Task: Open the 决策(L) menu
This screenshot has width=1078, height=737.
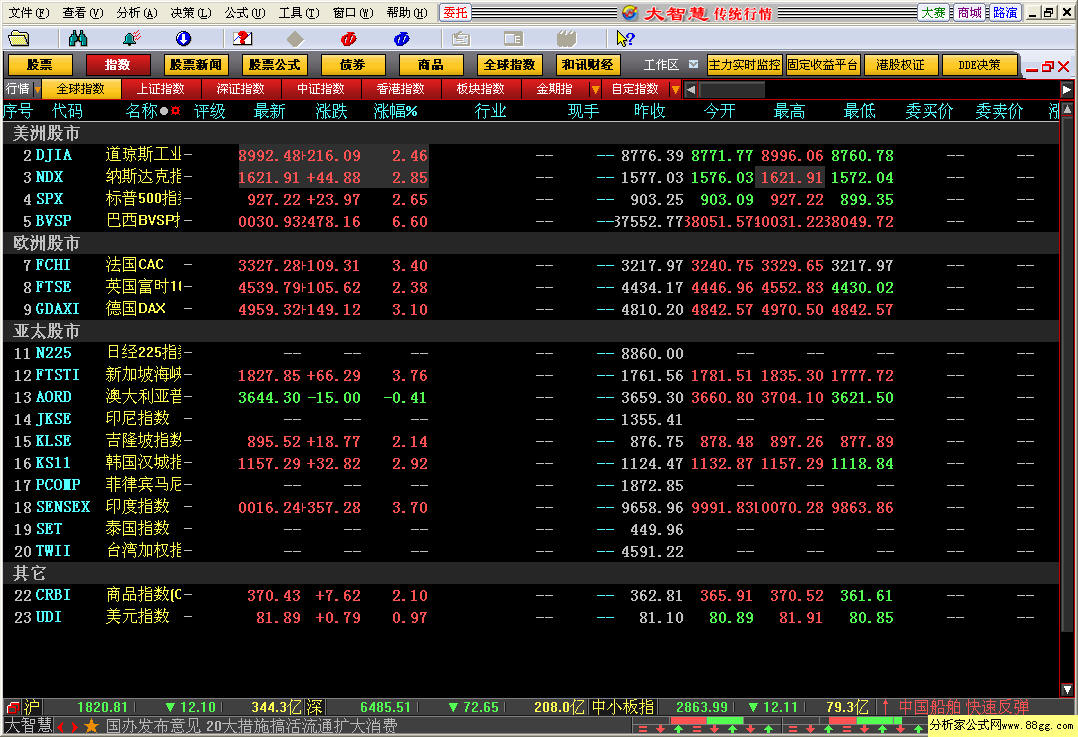Action: tap(190, 12)
